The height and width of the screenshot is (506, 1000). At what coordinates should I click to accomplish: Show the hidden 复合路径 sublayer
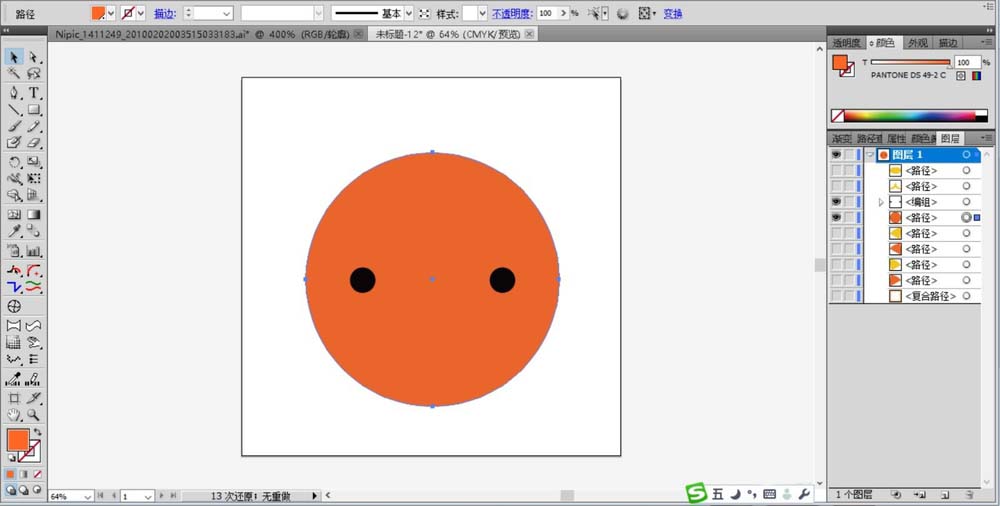click(x=836, y=296)
